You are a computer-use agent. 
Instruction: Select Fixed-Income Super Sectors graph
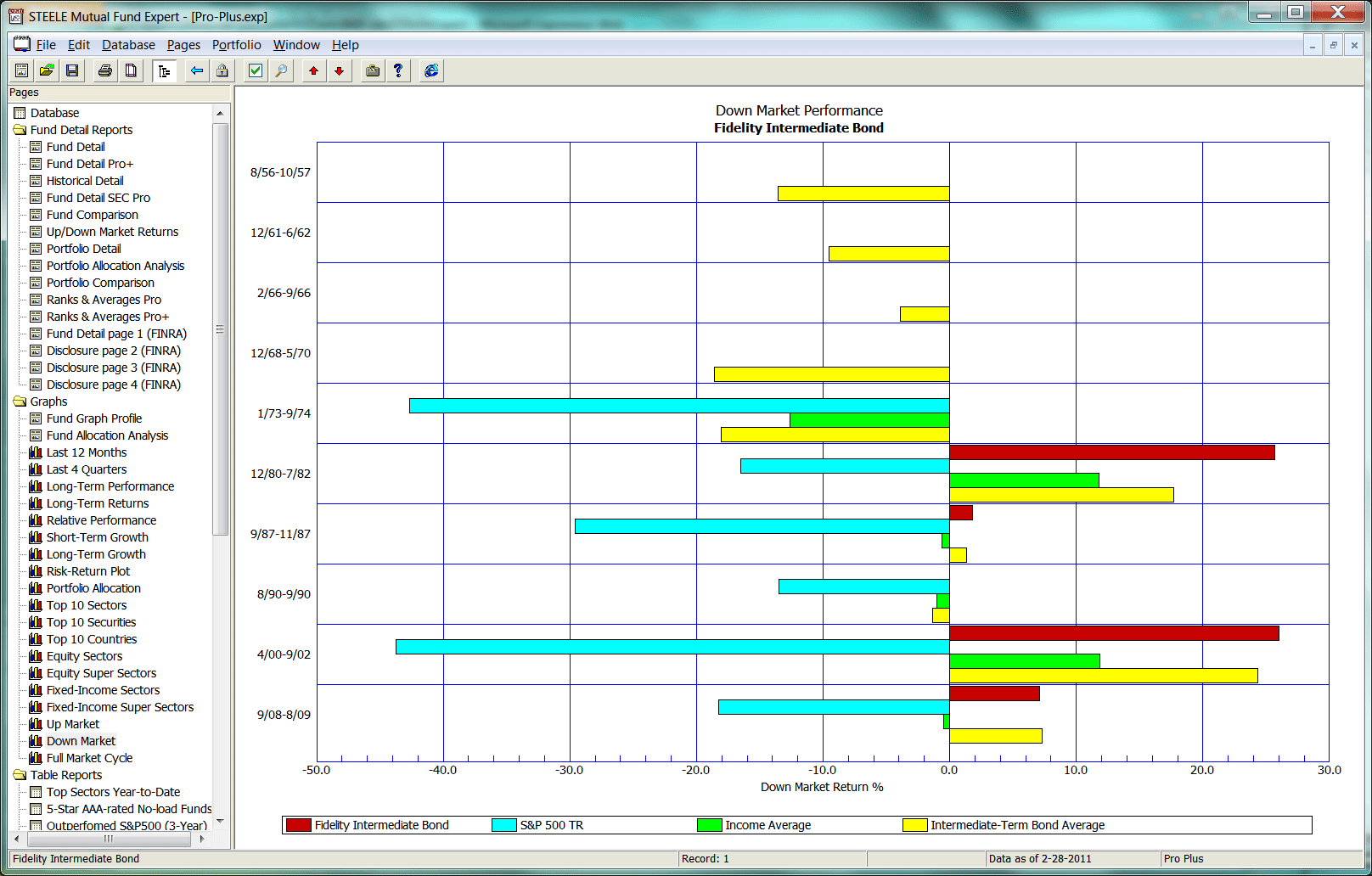tap(120, 707)
